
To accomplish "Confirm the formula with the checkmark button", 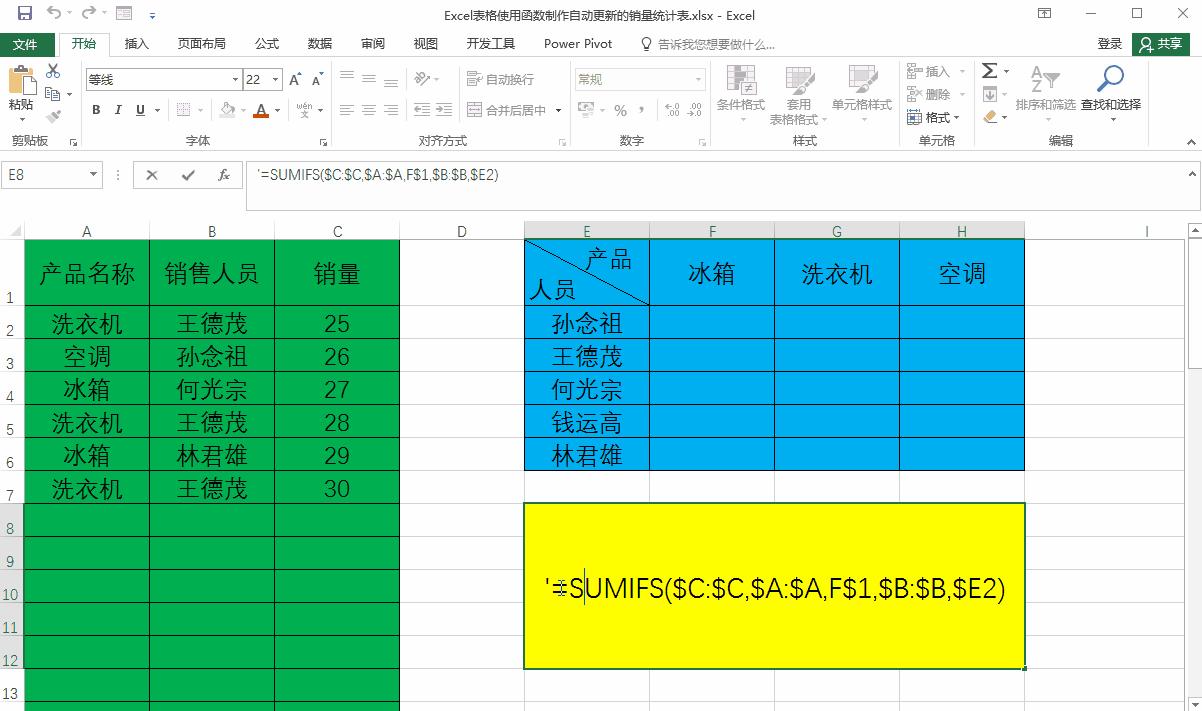I will point(186,175).
